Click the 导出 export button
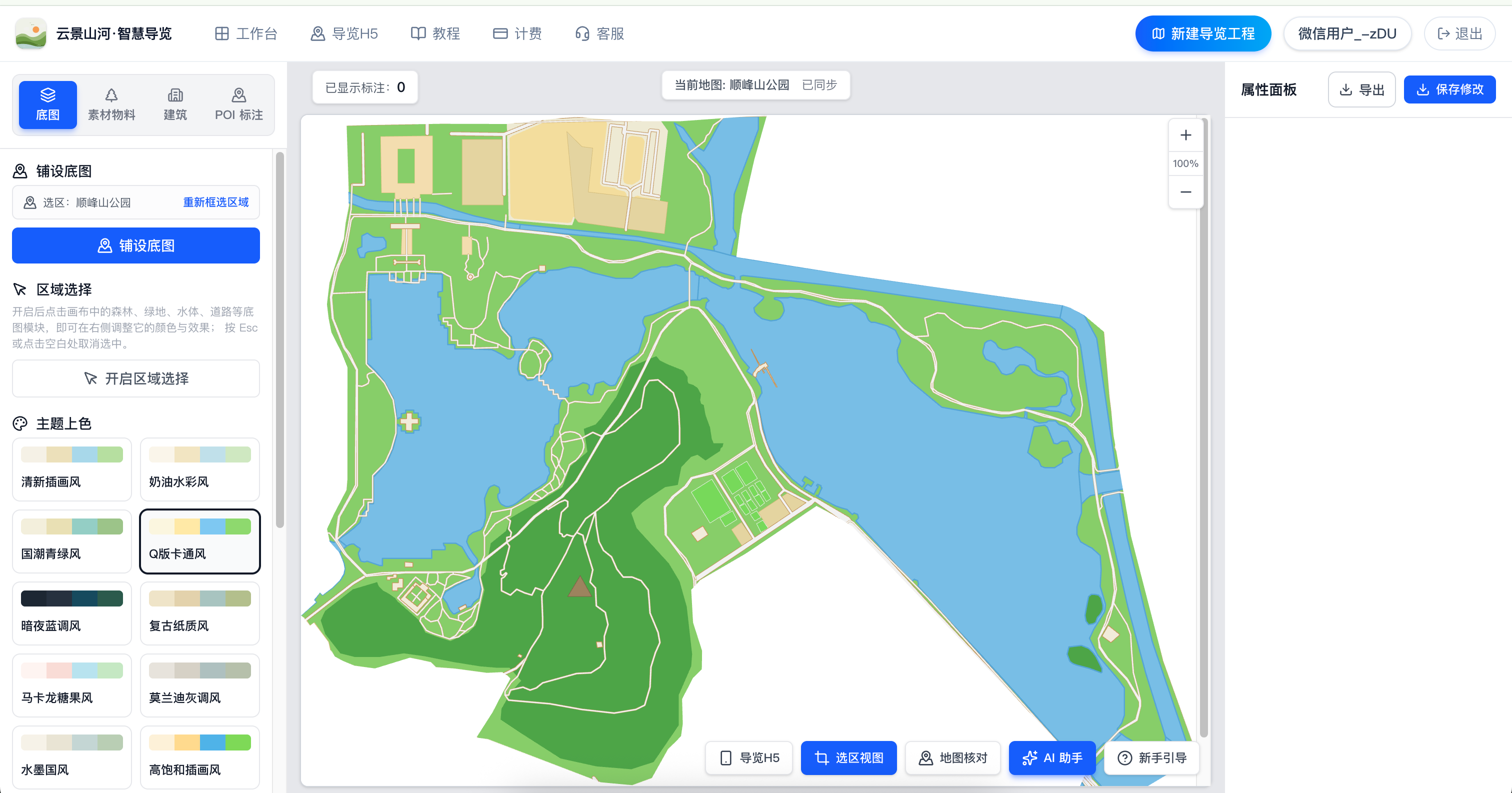 pyautogui.click(x=1361, y=90)
